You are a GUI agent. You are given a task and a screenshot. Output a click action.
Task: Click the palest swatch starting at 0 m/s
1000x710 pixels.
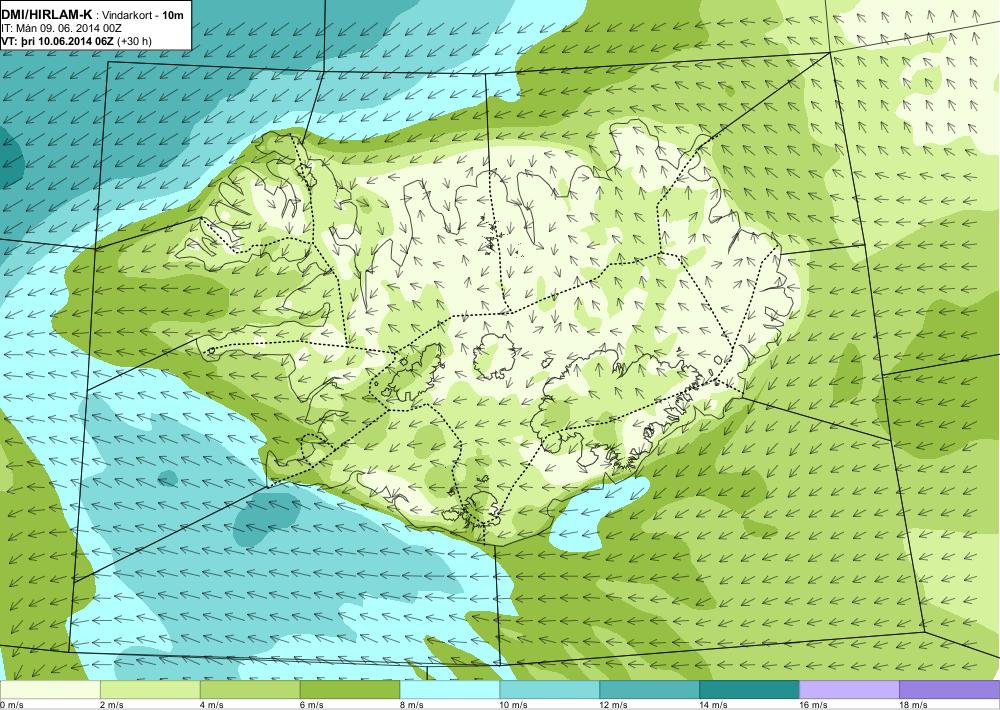click(x=50, y=690)
